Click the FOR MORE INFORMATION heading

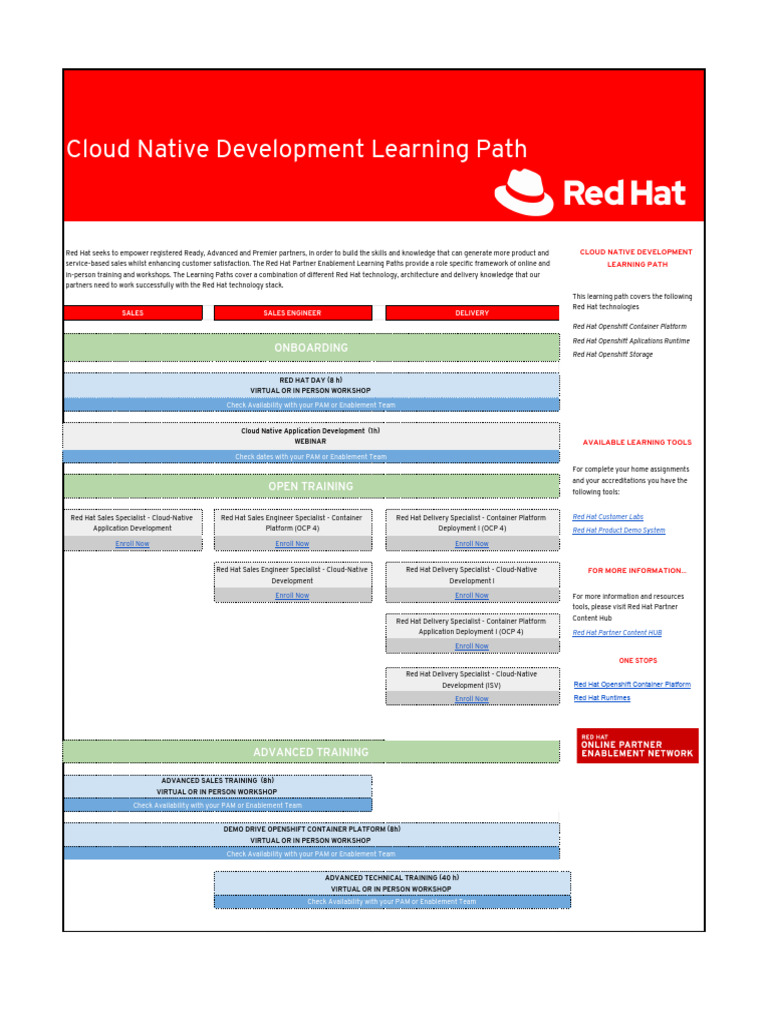637,570
